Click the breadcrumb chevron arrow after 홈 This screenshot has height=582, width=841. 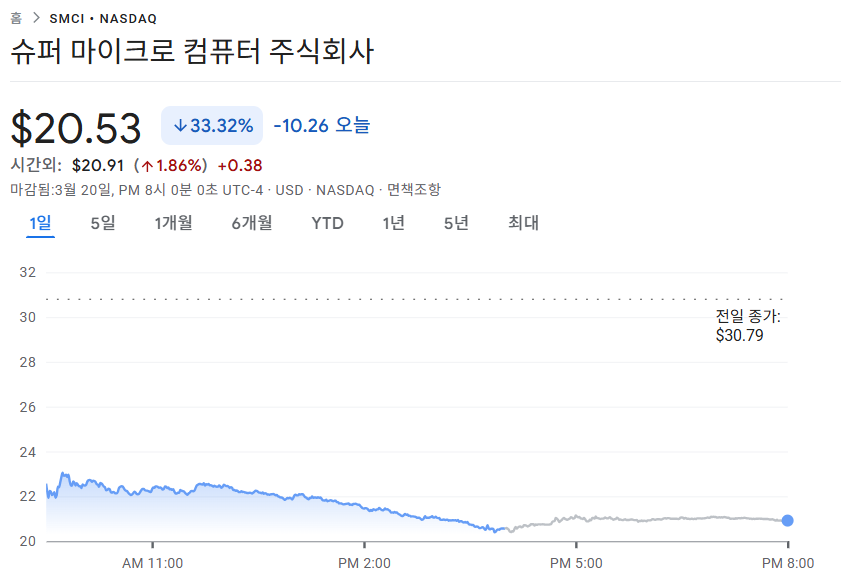click(x=35, y=18)
